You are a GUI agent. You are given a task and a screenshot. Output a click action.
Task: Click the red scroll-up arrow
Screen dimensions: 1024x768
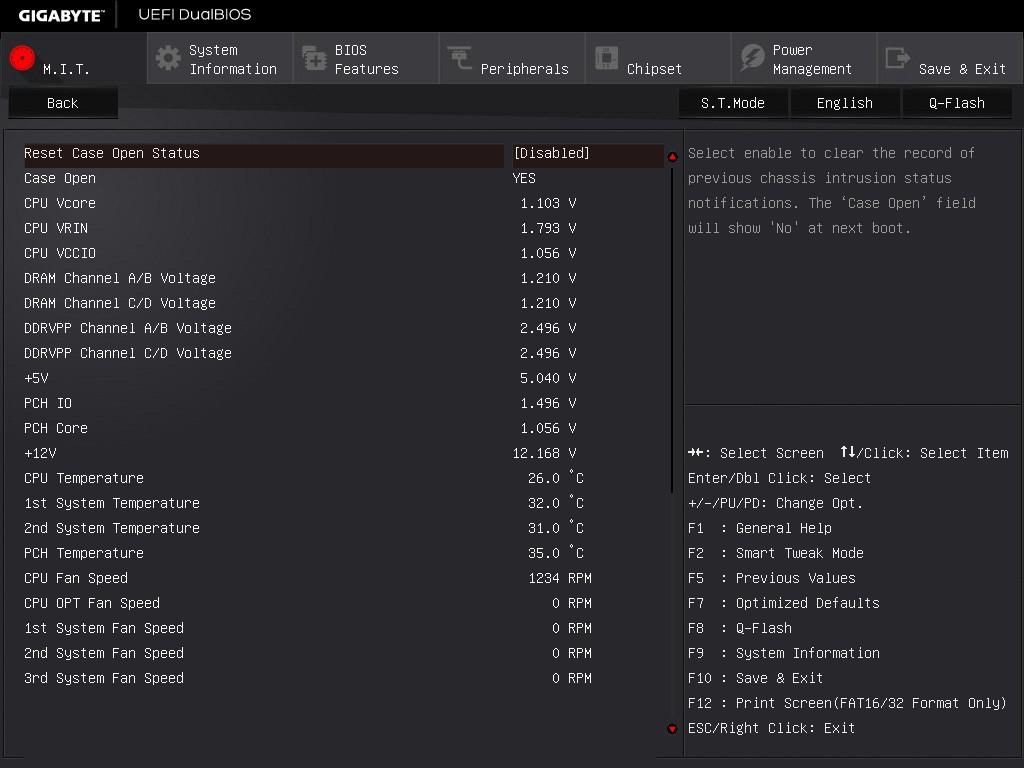click(672, 157)
